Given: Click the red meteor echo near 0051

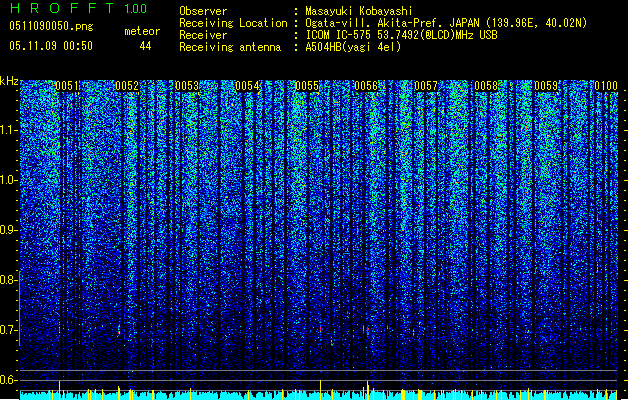Looking at the screenshot, I should pyautogui.click(x=59, y=330).
